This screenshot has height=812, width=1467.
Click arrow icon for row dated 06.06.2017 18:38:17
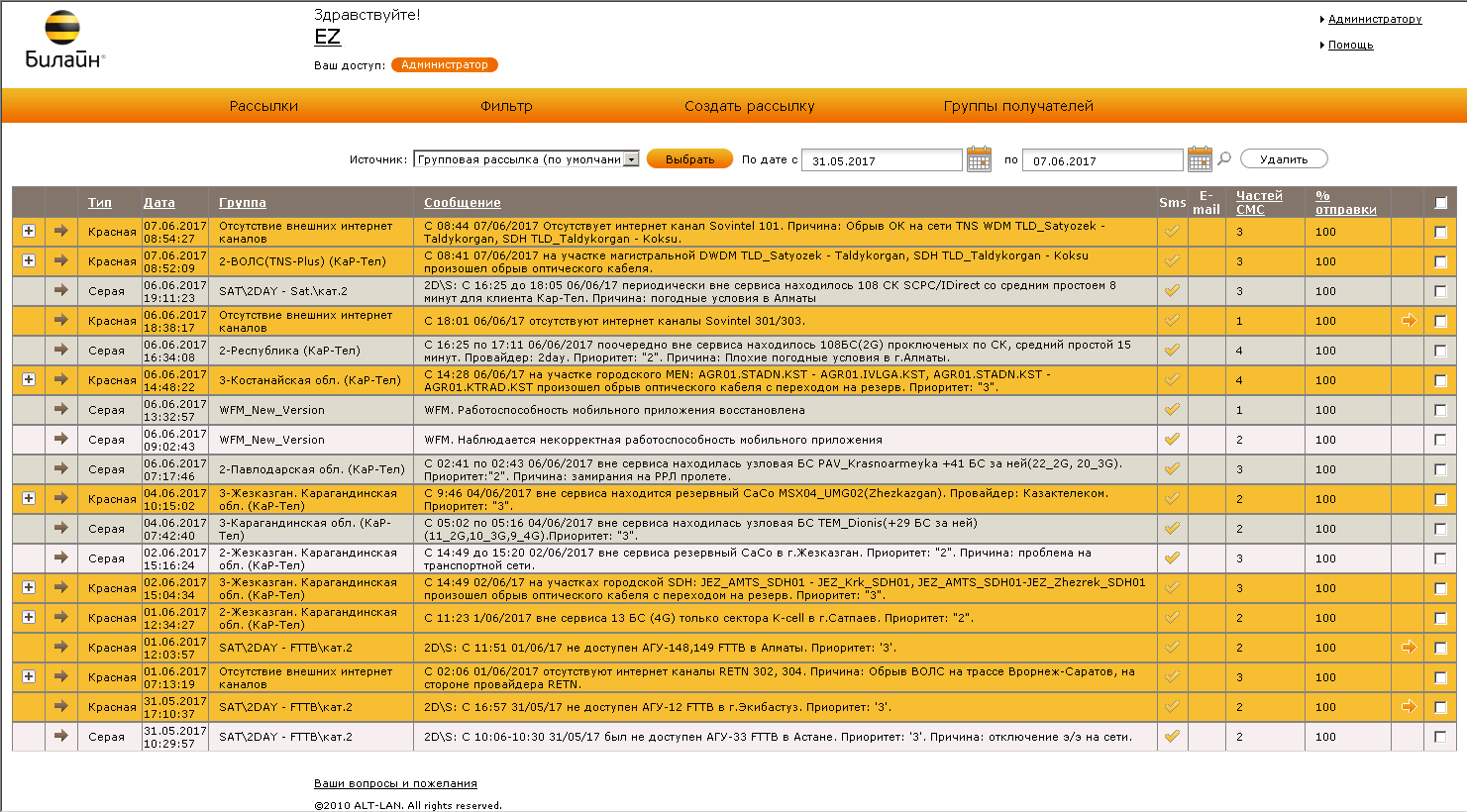click(61, 320)
